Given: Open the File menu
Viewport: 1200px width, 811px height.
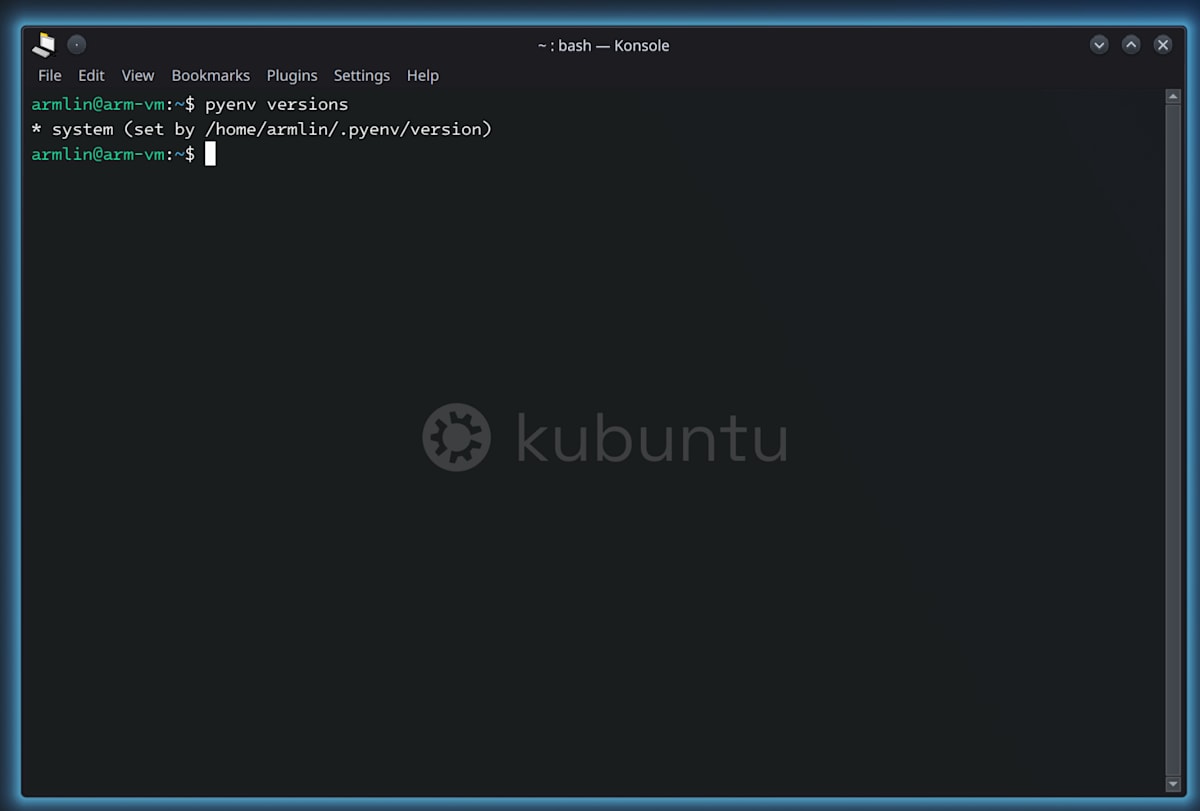Looking at the screenshot, I should click(x=49, y=76).
